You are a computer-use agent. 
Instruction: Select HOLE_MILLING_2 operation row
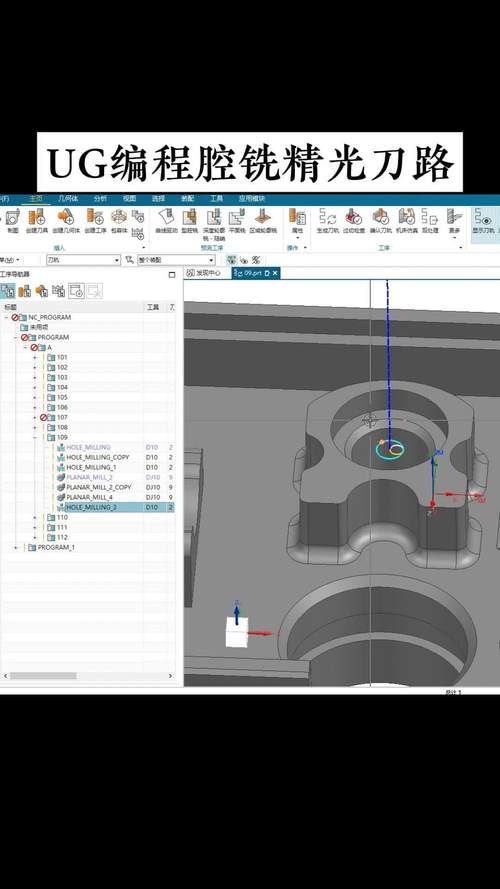click(87, 507)
